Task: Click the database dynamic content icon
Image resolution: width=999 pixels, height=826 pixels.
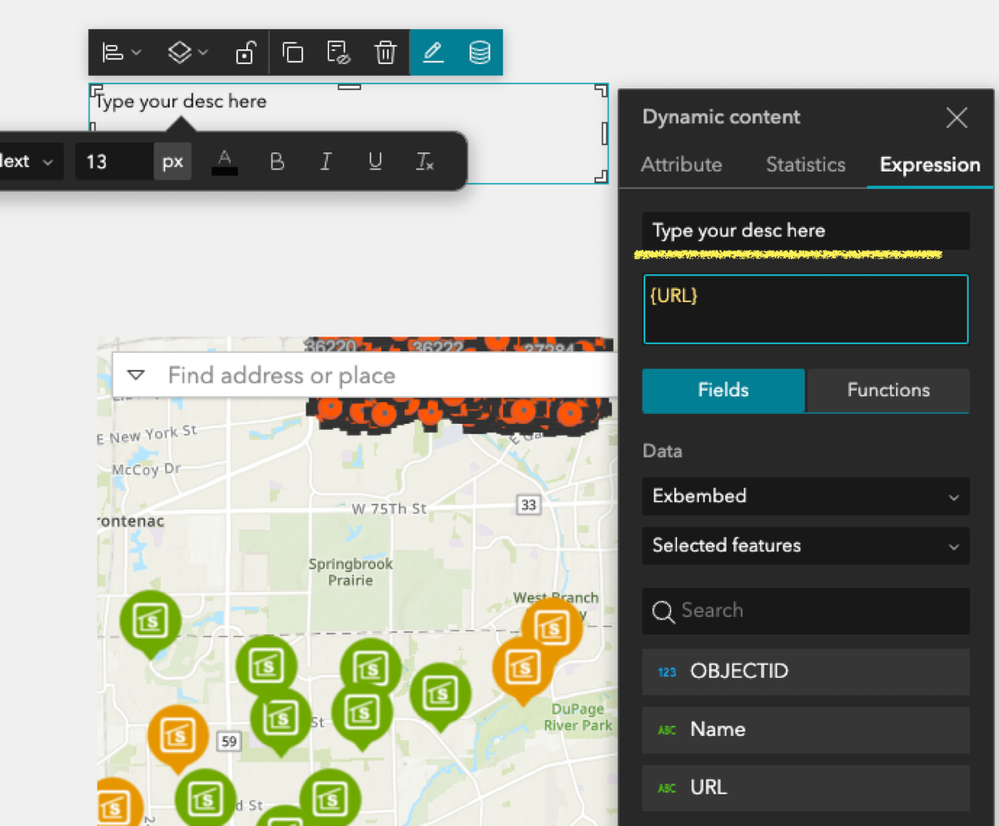Action: click(479, 52)
